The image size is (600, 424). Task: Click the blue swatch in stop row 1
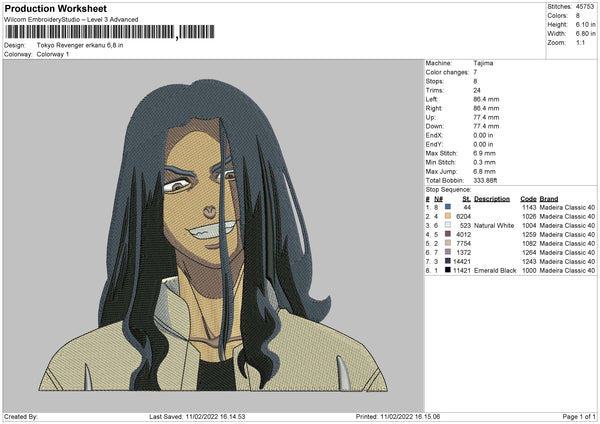coord(448,207)
